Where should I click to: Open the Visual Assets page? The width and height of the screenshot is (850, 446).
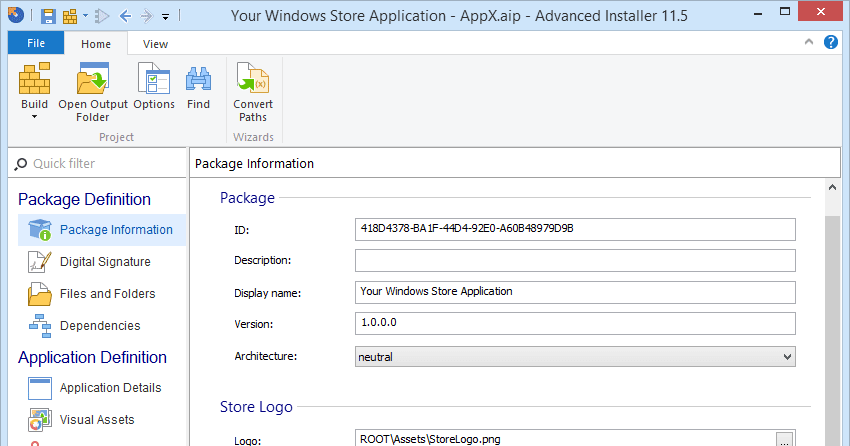102,420
